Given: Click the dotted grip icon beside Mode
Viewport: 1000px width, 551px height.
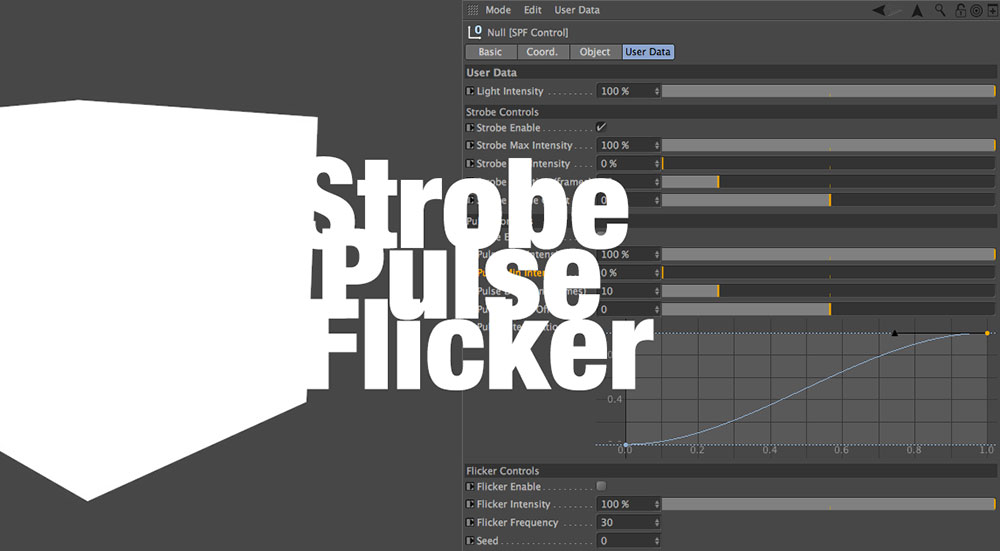Looking at the screenshot, I should [473, 10].
